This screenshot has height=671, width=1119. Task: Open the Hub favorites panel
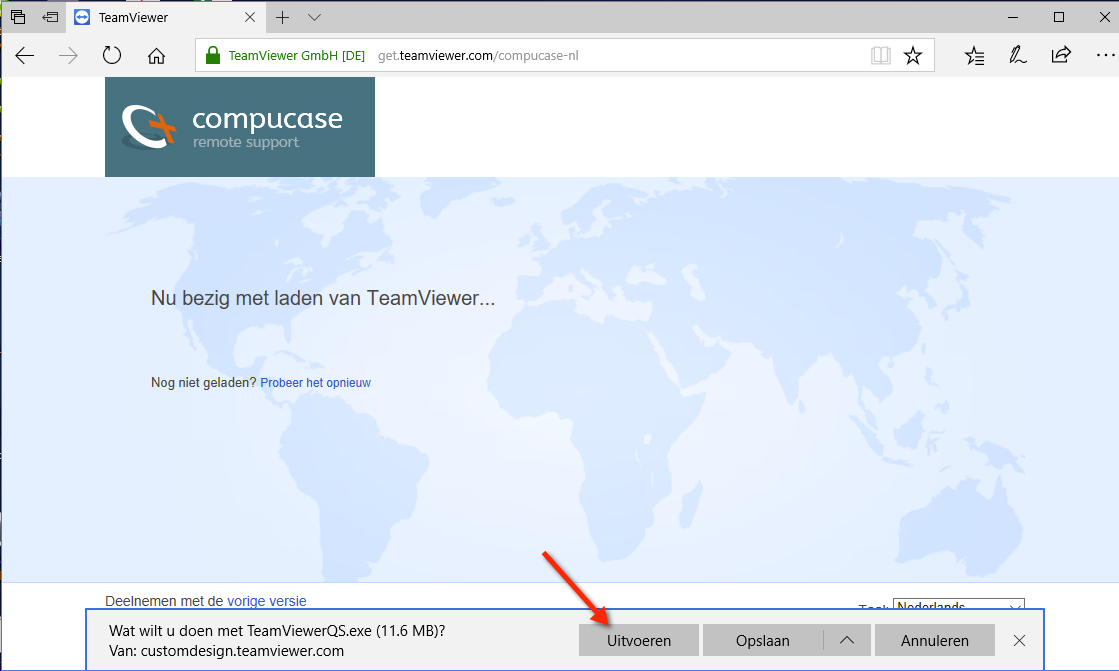(974, 56)
